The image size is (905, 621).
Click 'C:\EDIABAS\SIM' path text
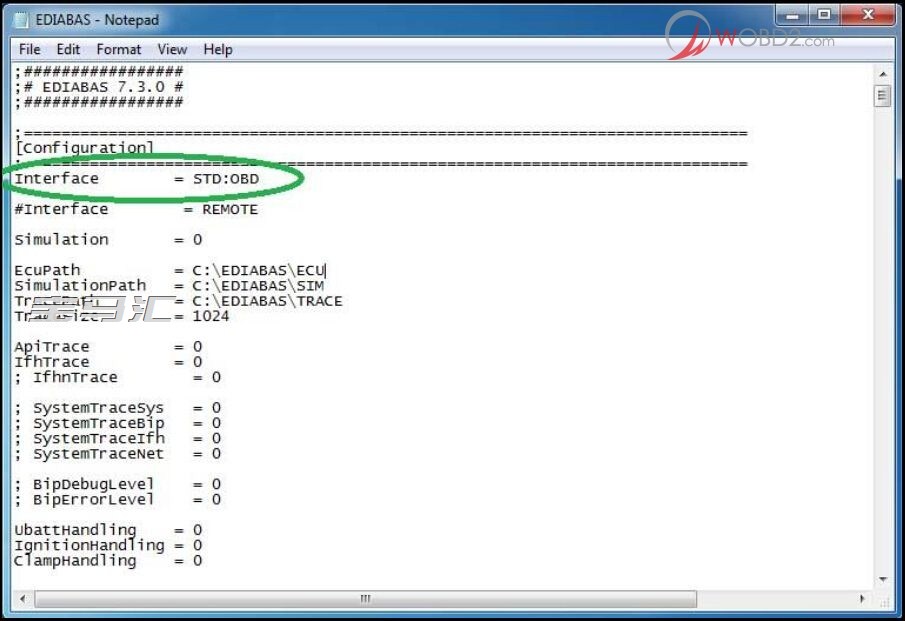coord(258,286)
